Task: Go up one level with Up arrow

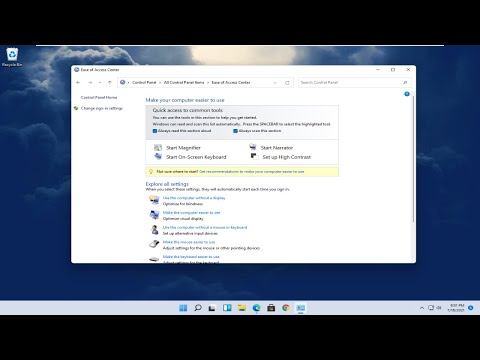Action: 110,82
